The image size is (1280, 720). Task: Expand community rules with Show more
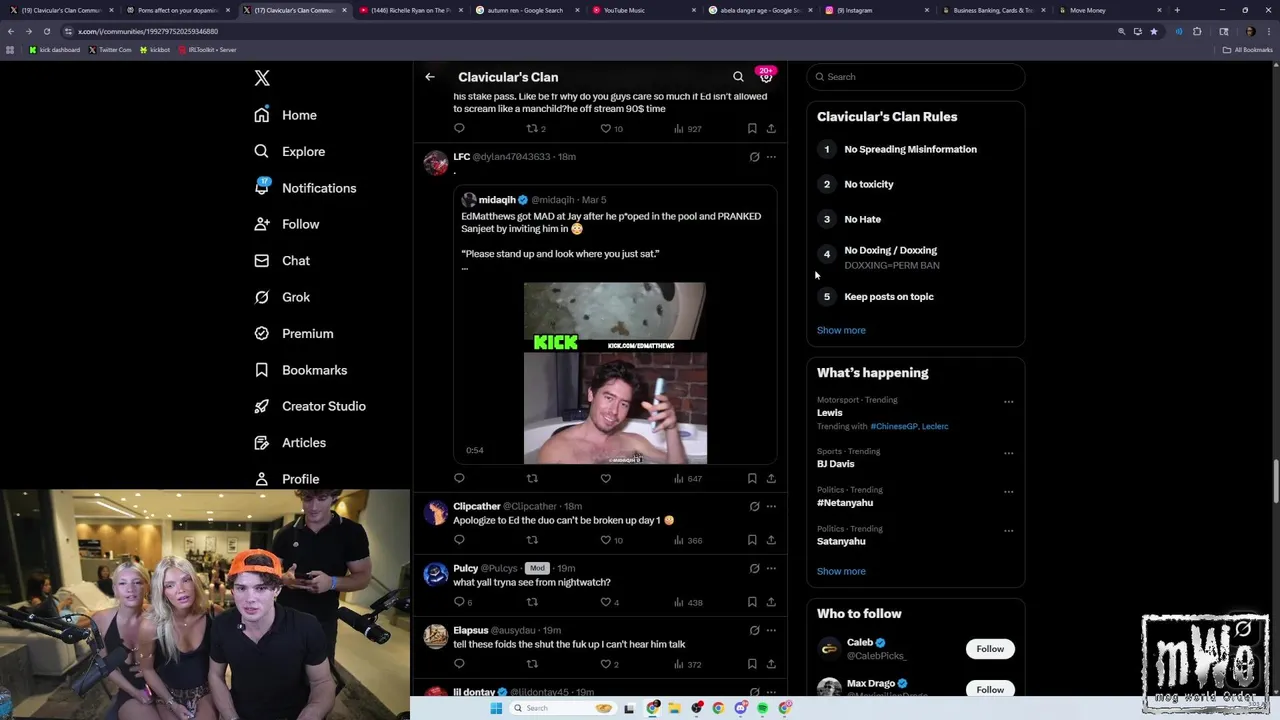pos(841,330)
